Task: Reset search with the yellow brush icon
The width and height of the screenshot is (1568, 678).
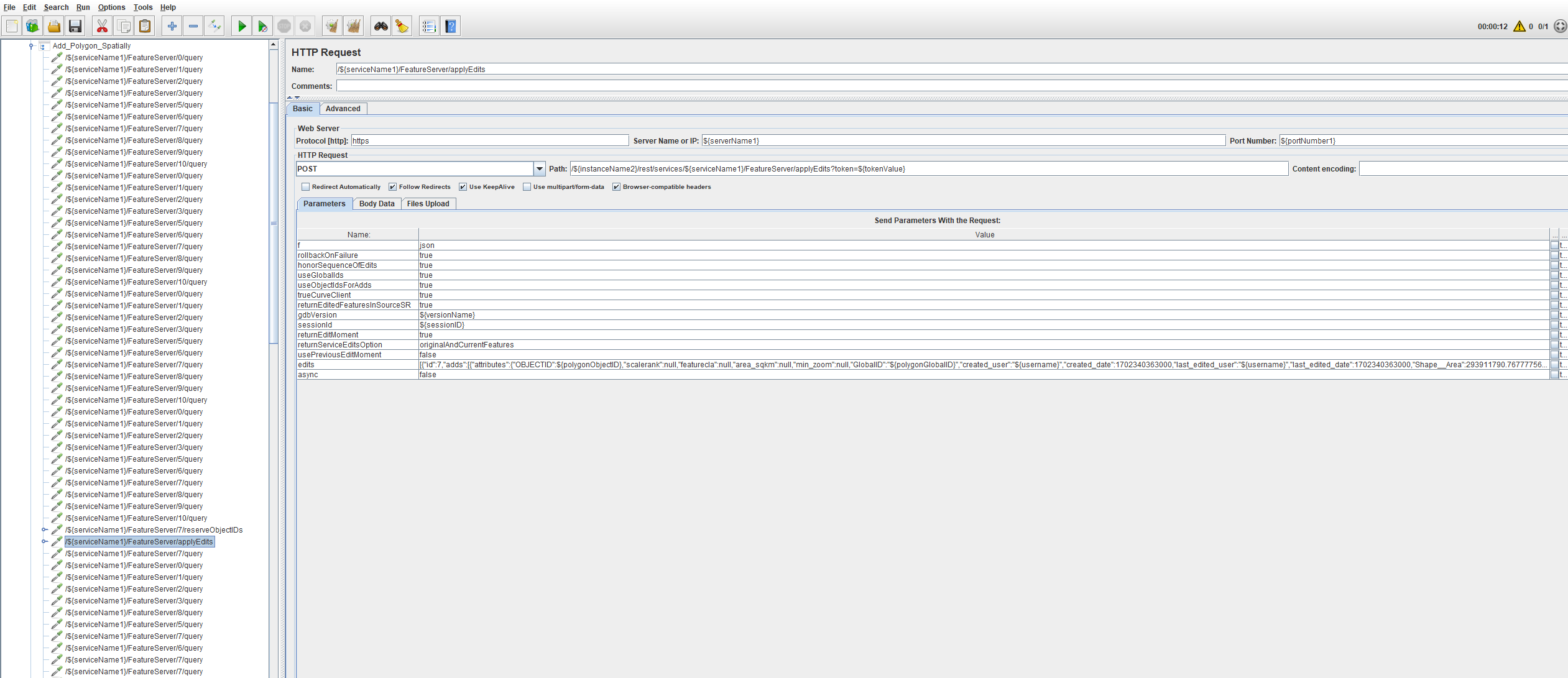Action: (x=402, y=26)
